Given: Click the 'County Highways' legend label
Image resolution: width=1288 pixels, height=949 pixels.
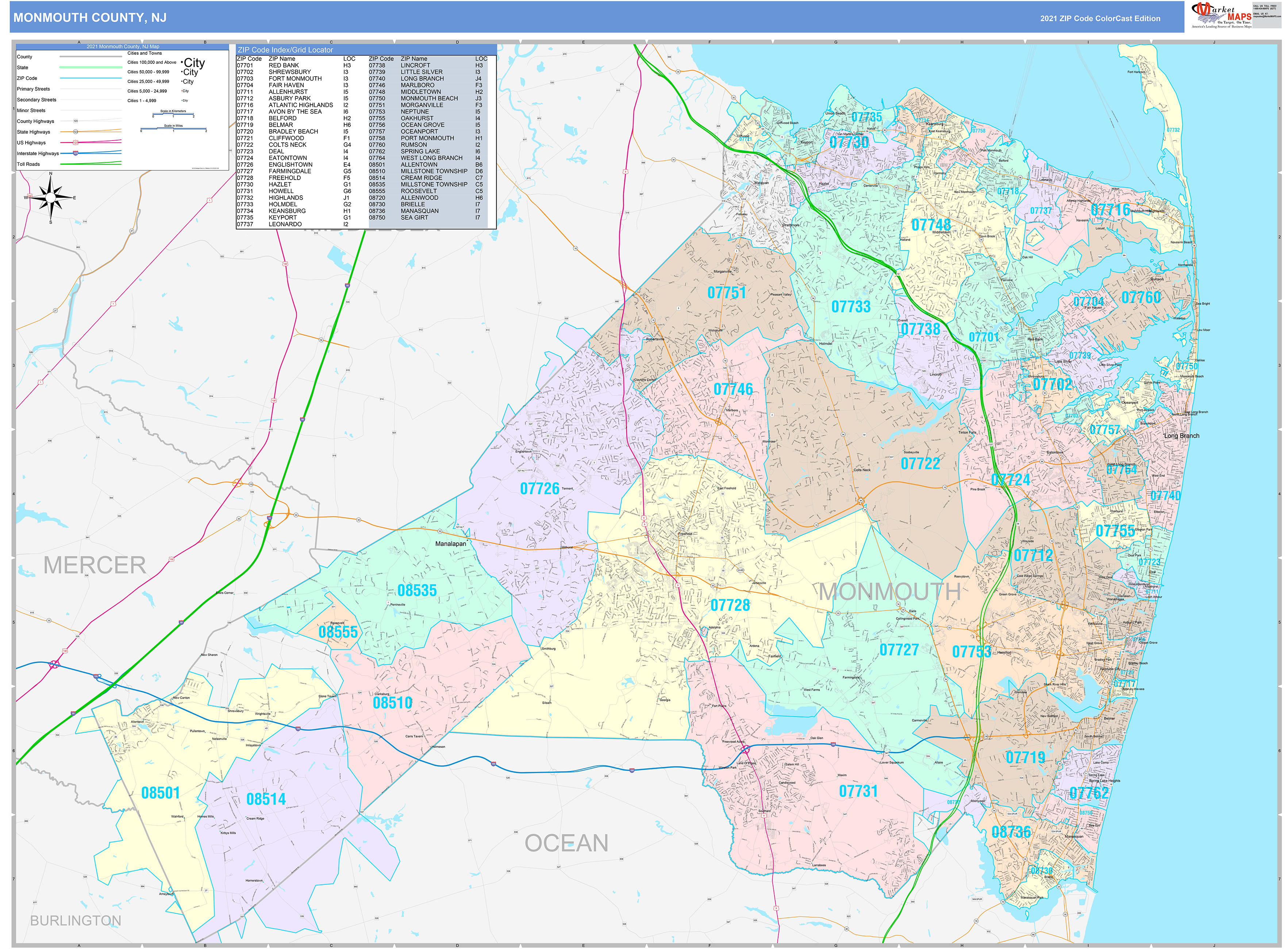Looking at the screenshot, I should click(36, 121).
